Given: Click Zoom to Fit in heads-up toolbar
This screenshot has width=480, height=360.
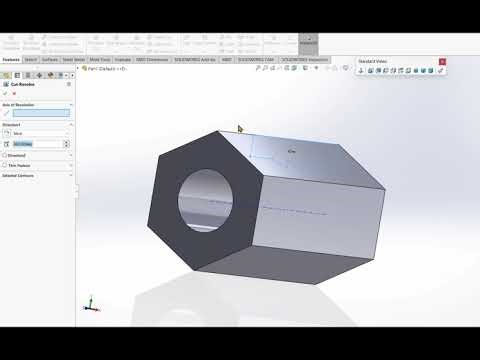Looking at the screenshot, I should (x=258, y=68).
